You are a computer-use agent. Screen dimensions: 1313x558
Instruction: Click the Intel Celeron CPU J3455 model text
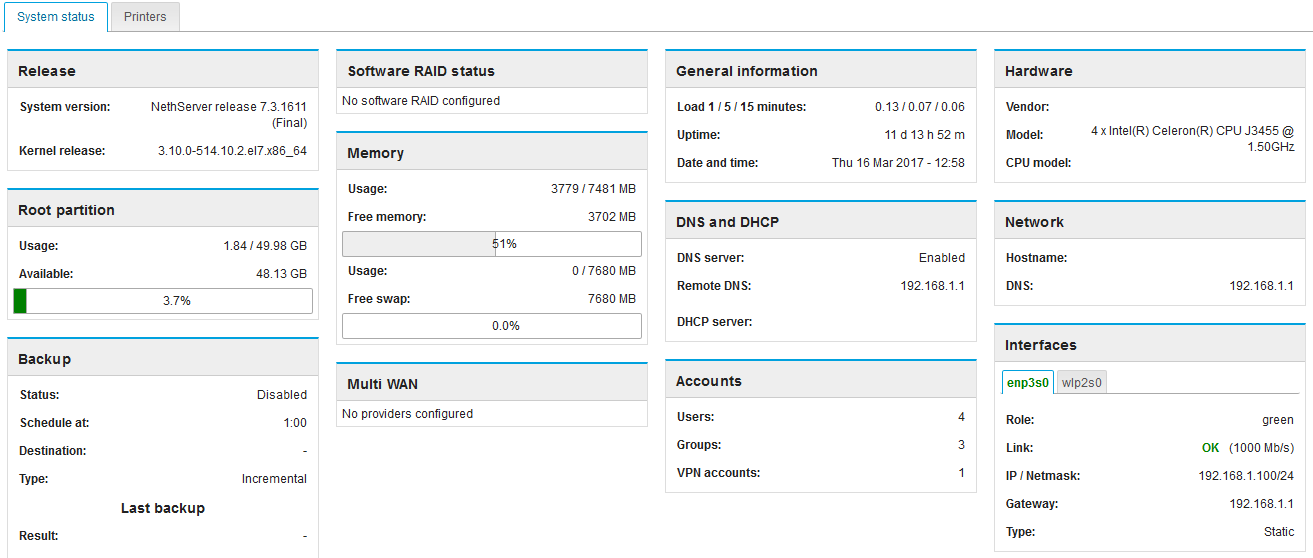tap(1192, 139)
